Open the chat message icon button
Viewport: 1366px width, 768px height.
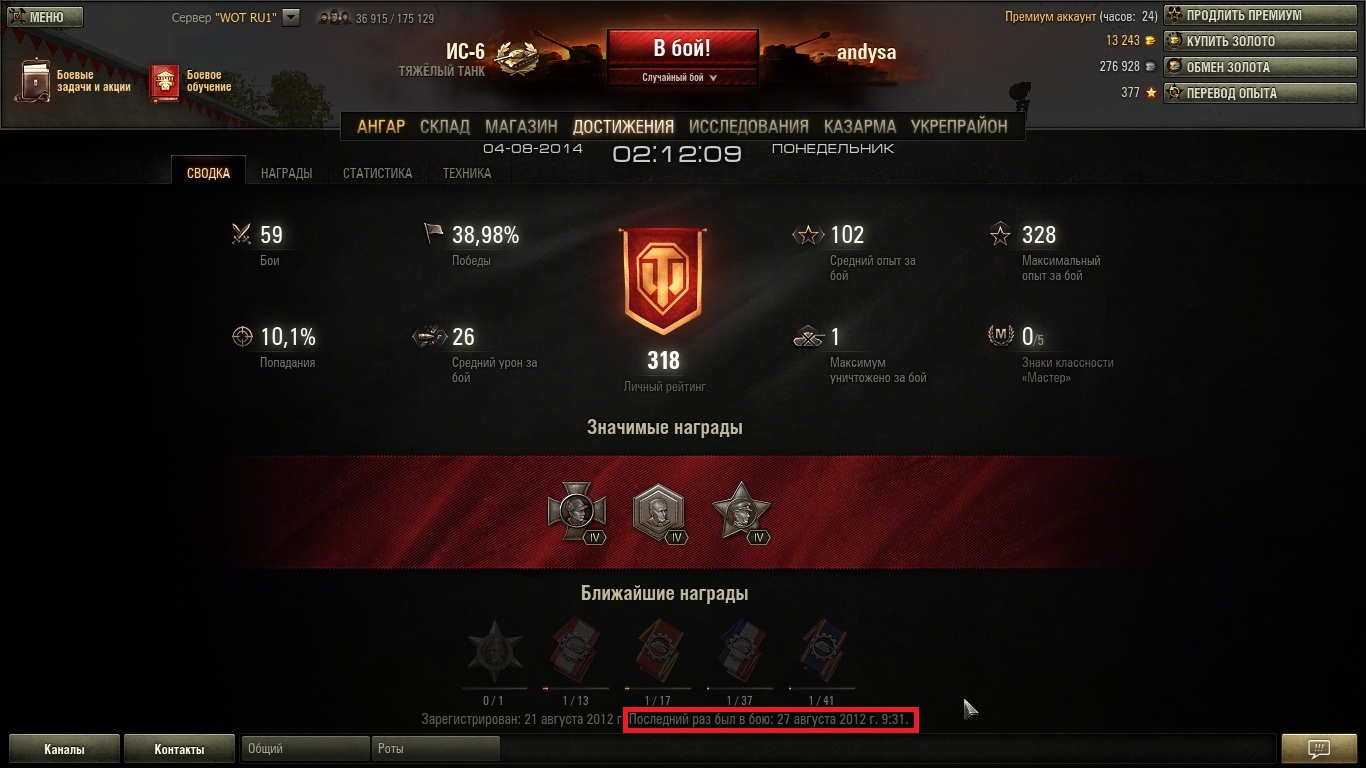coord(1318,748)
